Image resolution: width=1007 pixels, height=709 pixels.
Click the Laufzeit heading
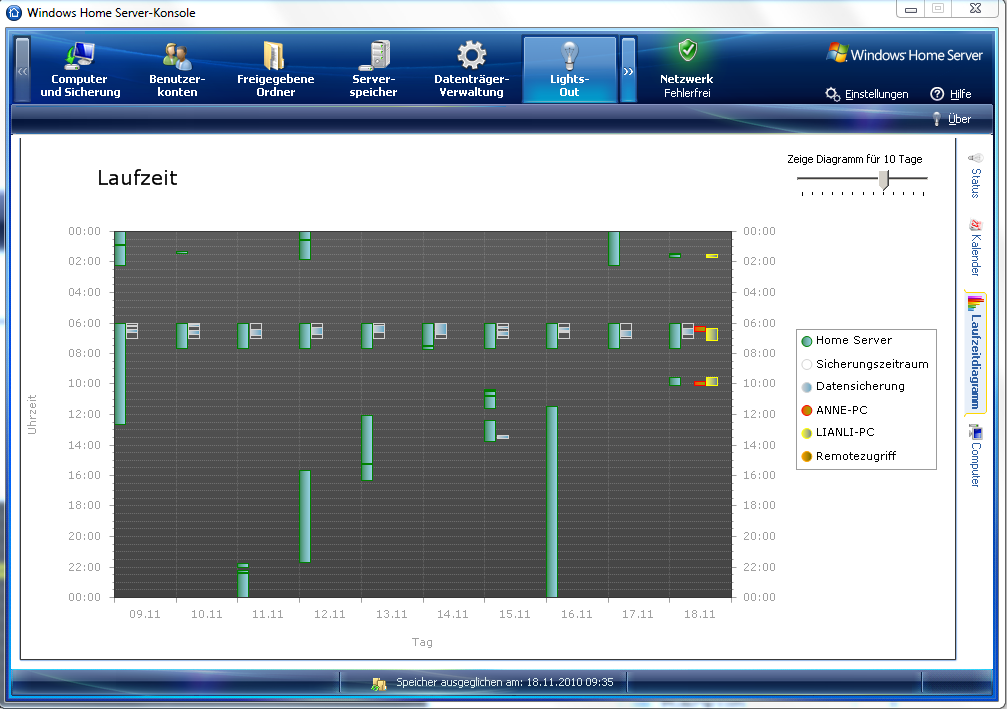coord(137,178)
